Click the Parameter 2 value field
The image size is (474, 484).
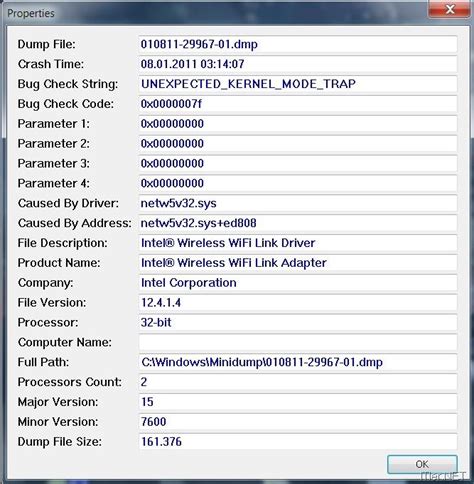coord(298,144)
